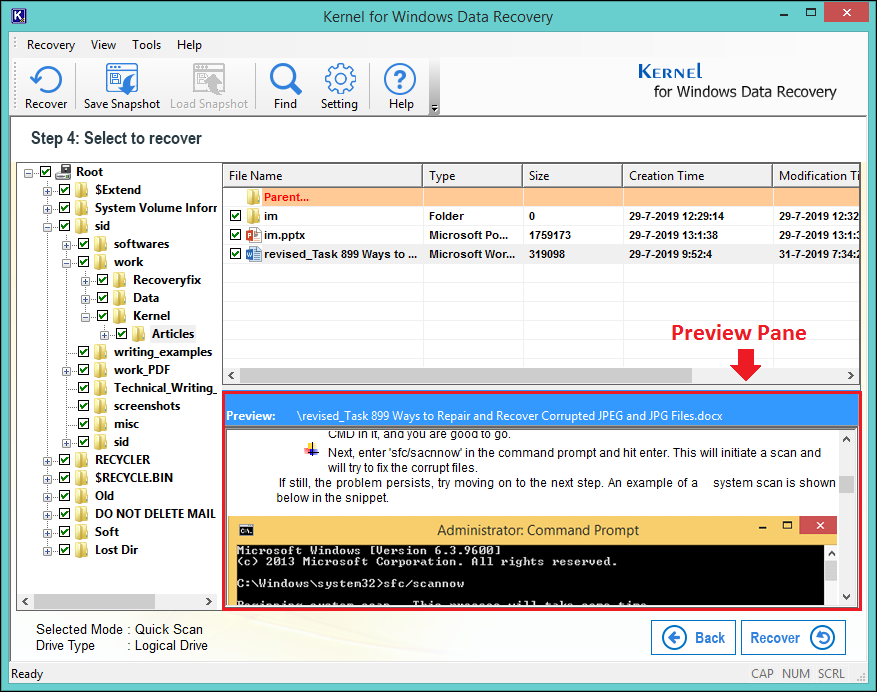Uncheck the DO NOT DELETE MAIL checkbox
This screenshot has height=692, width=877.
pos(65,514)
